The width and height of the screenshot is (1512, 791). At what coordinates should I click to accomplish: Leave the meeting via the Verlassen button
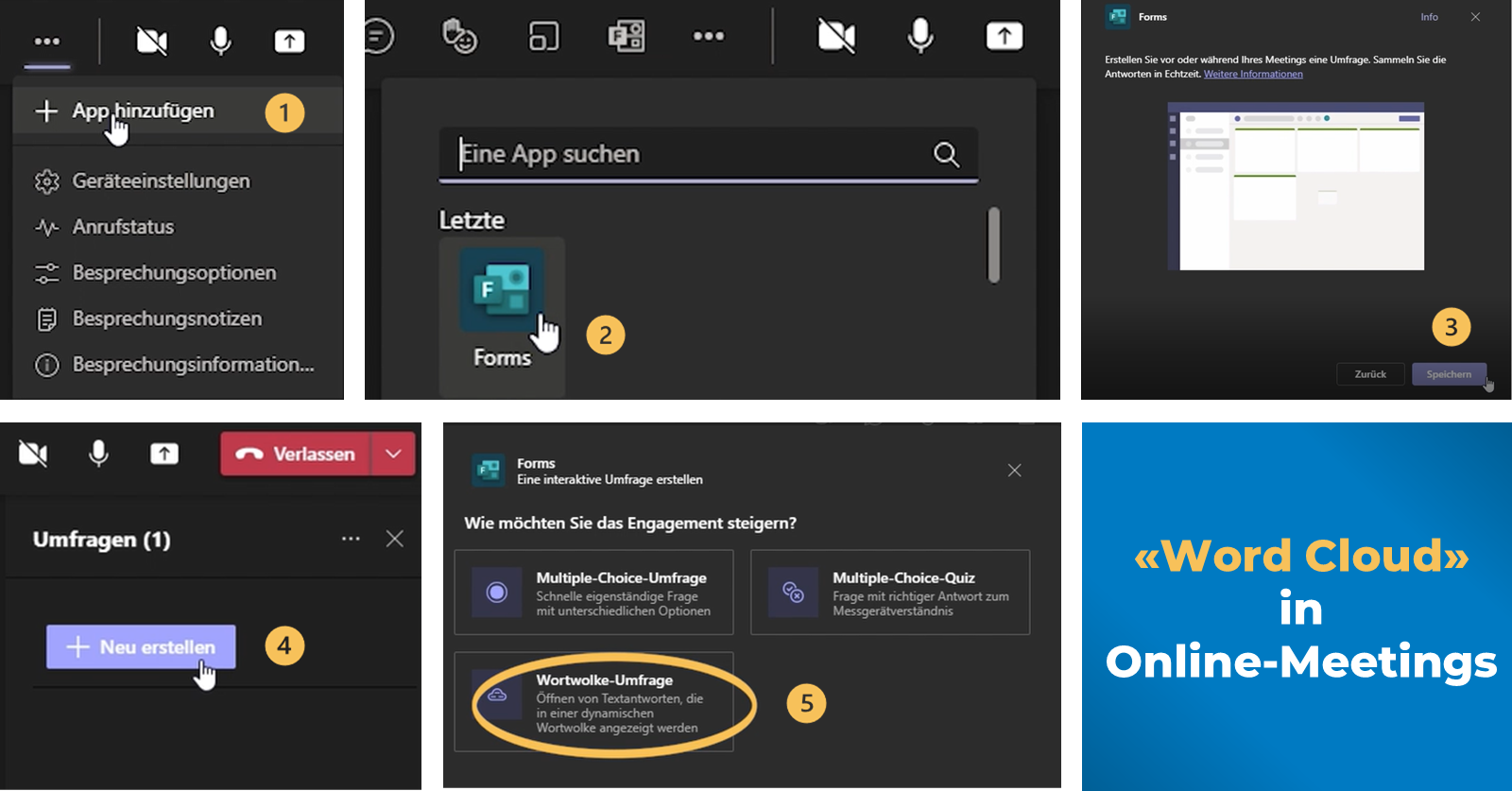point(296,455)
